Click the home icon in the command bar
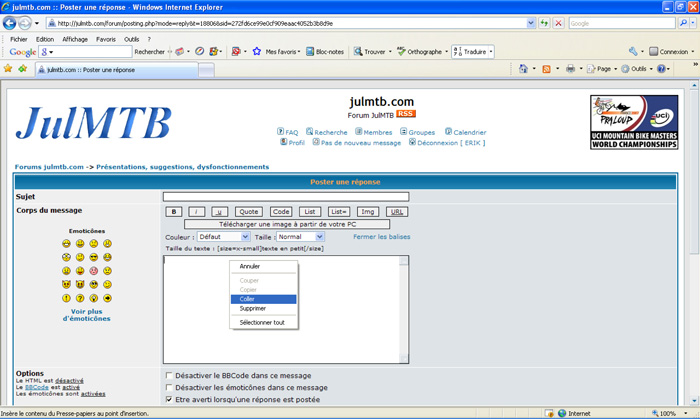 click(524, 69)
